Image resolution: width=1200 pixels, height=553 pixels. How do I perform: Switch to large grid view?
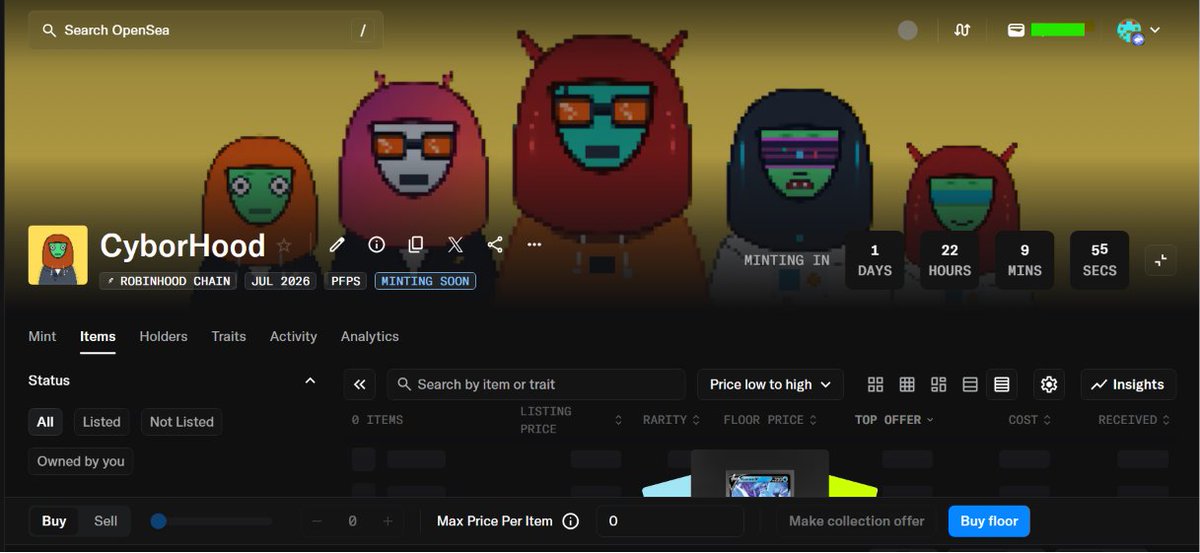[876, 384]
